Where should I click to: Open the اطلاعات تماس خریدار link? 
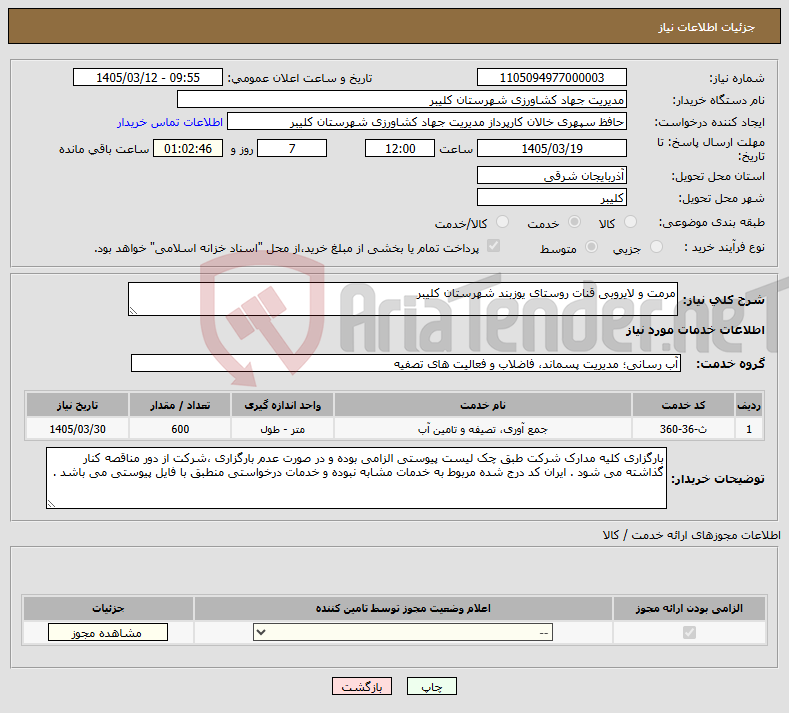(170, 122)
